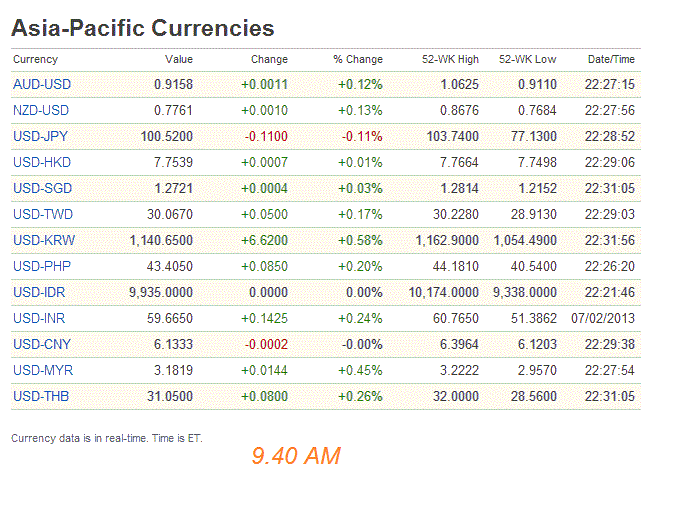Select the USD-PHP currency pair
697x509 pixels.
click(x=42, y=266)
